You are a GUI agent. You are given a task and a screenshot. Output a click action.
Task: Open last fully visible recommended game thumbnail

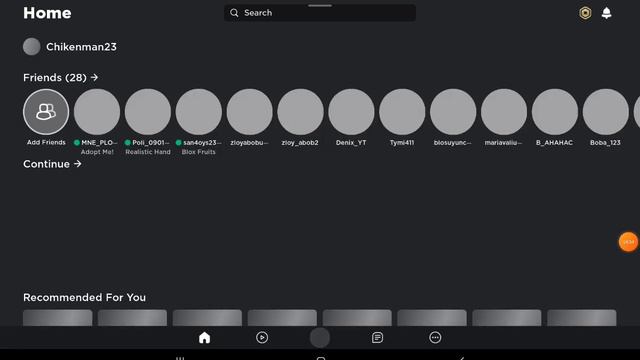tap(582, 318)
